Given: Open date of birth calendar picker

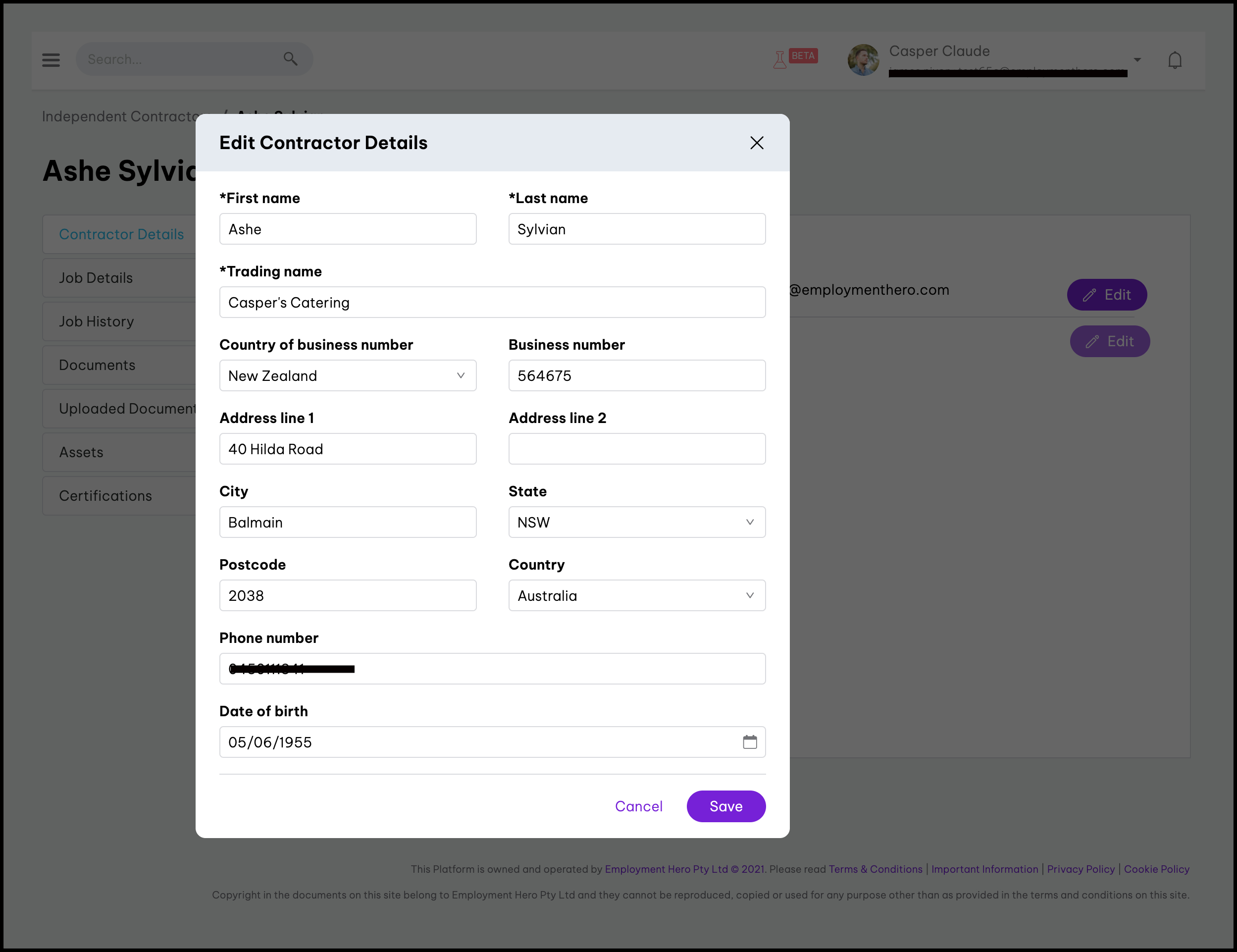Looking at the screenshot, I should tap(749, 742).
